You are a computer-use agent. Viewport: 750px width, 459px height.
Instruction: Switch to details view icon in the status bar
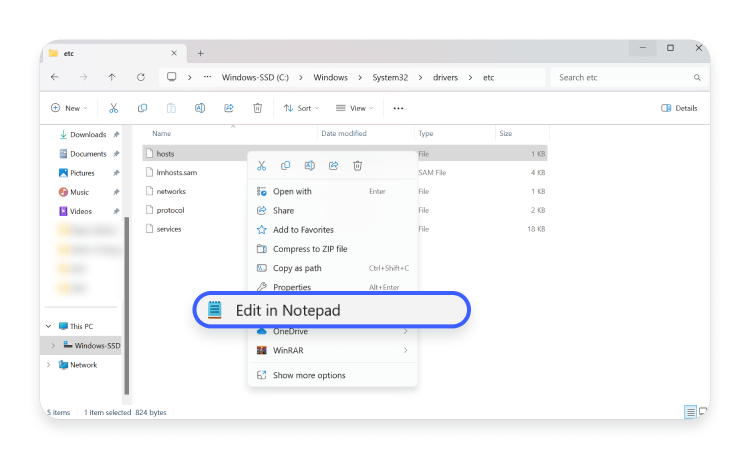coord(690,412)
